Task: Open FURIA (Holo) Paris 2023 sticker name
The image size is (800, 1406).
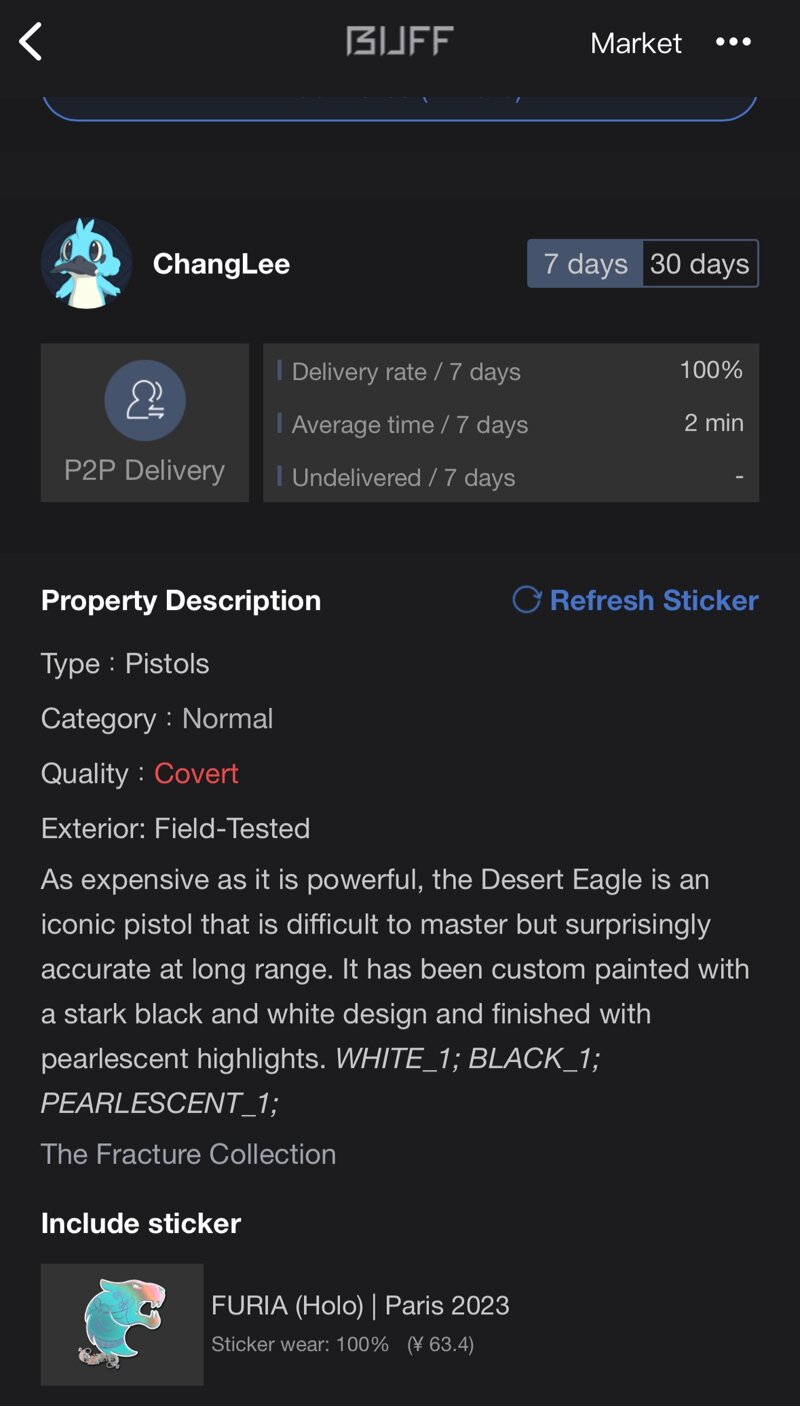Action: 360,1305
